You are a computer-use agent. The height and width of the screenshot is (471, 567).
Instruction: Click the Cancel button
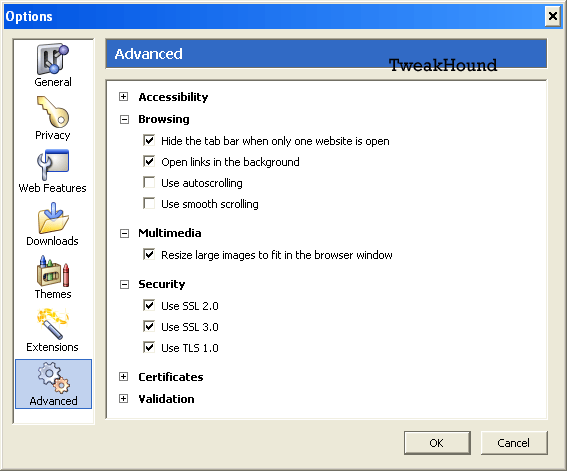click(x=514, y=443)
